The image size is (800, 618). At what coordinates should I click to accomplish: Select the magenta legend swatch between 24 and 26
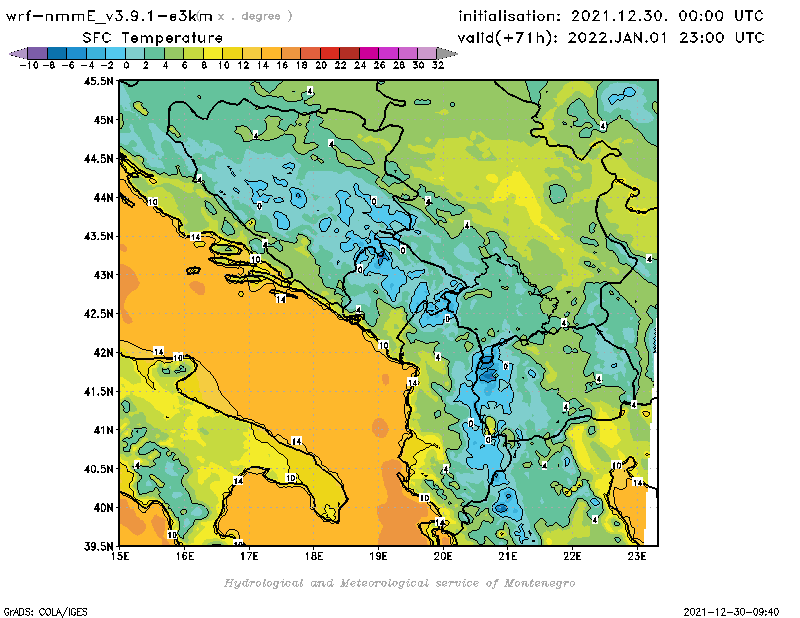tap(369, 53)
